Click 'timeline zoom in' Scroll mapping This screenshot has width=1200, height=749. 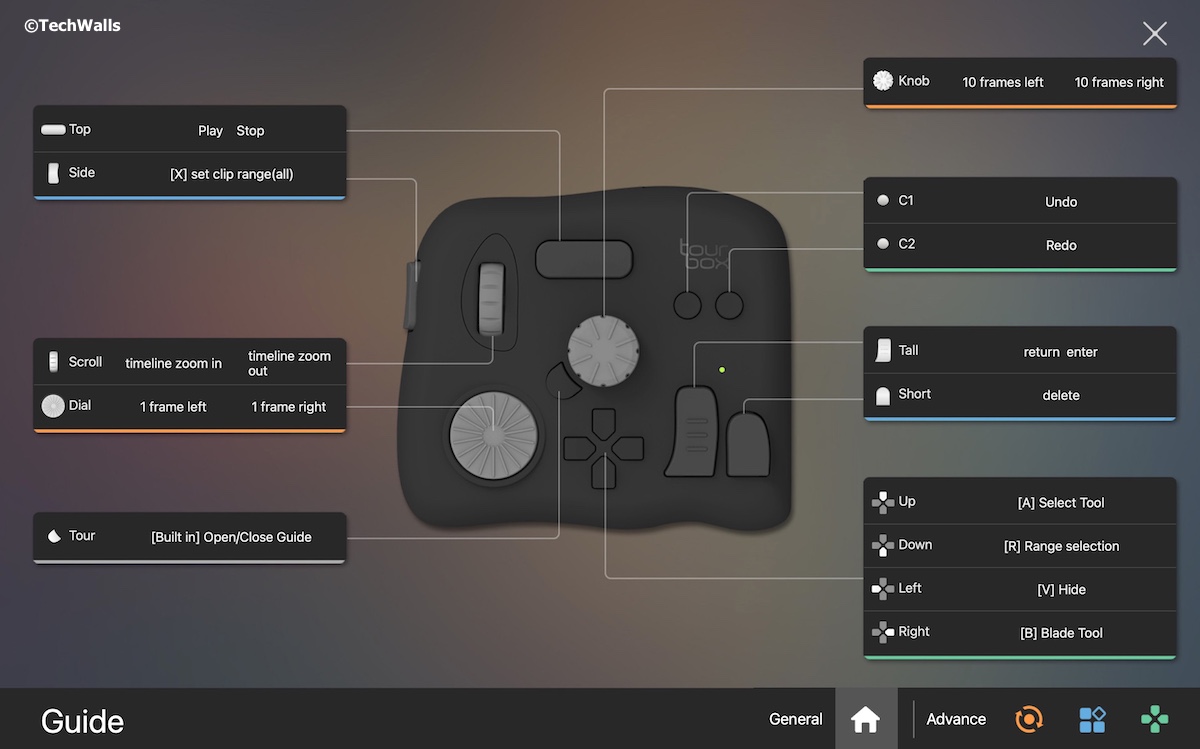pos(173,363)
